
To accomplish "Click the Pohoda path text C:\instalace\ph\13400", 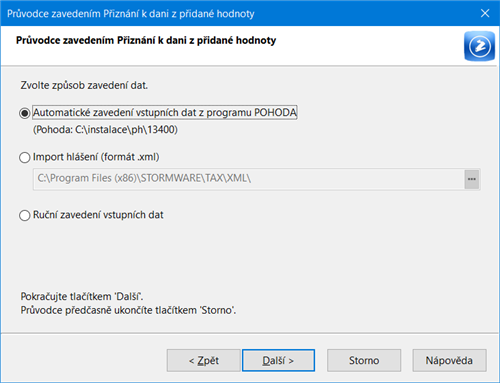I will point(105,130).
